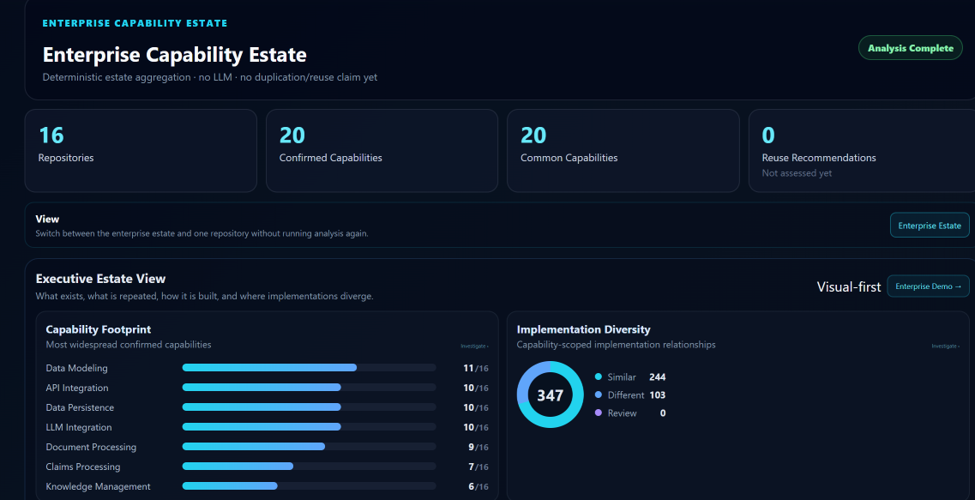Click the Knowledge Management label
975x500 pixels.
(x=98, y=487)
